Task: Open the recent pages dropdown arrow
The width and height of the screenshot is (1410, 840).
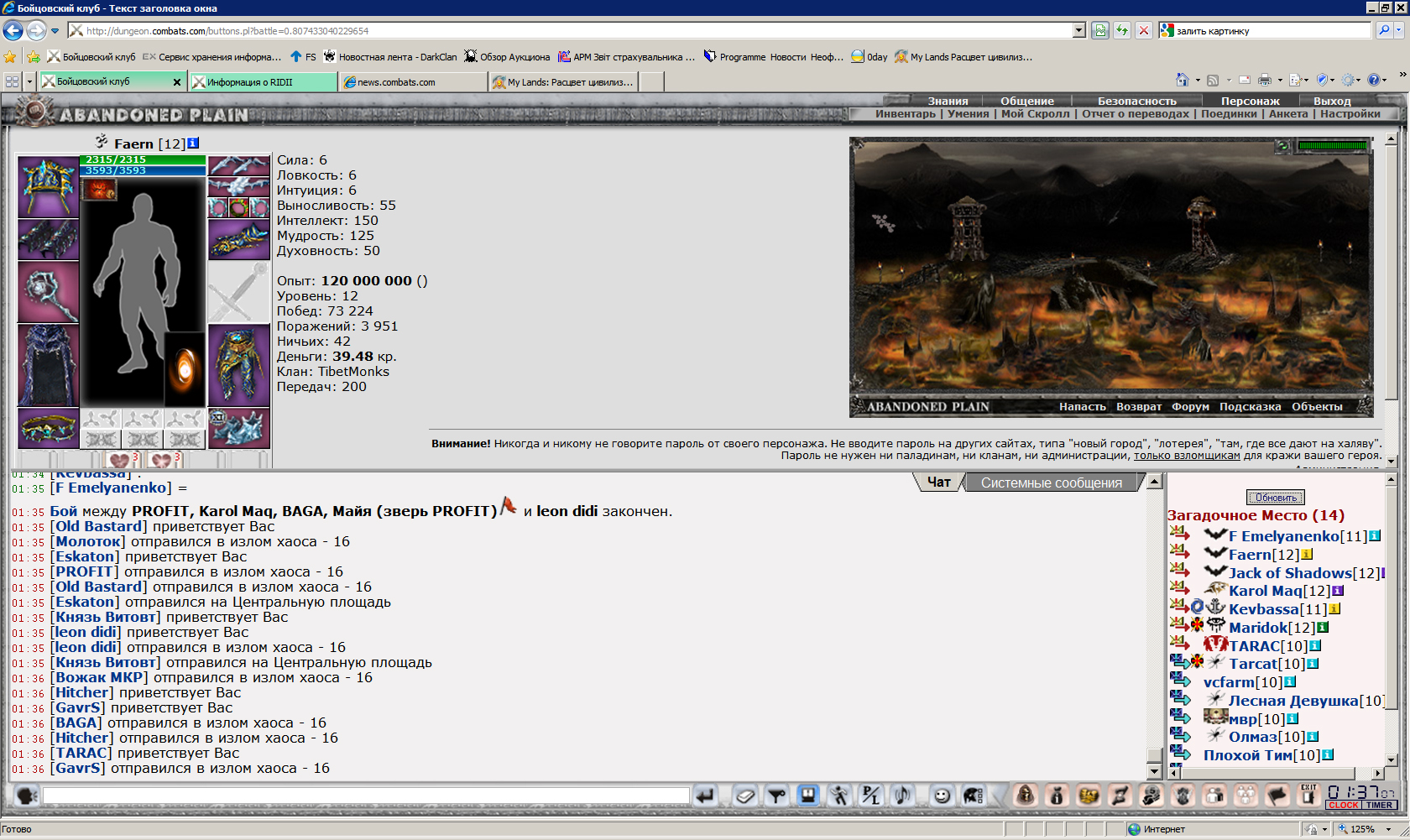Action: pyautogui.click(x=55, y=31)
